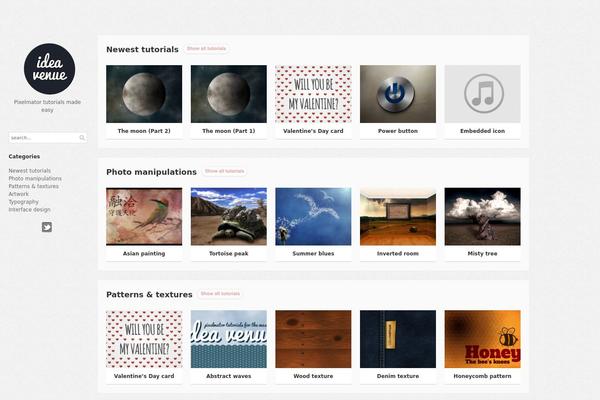This screenshot has width=600, height=400.
Task: Click 'The moon (Part 2)' caption
Action: (x=144, y=131)
